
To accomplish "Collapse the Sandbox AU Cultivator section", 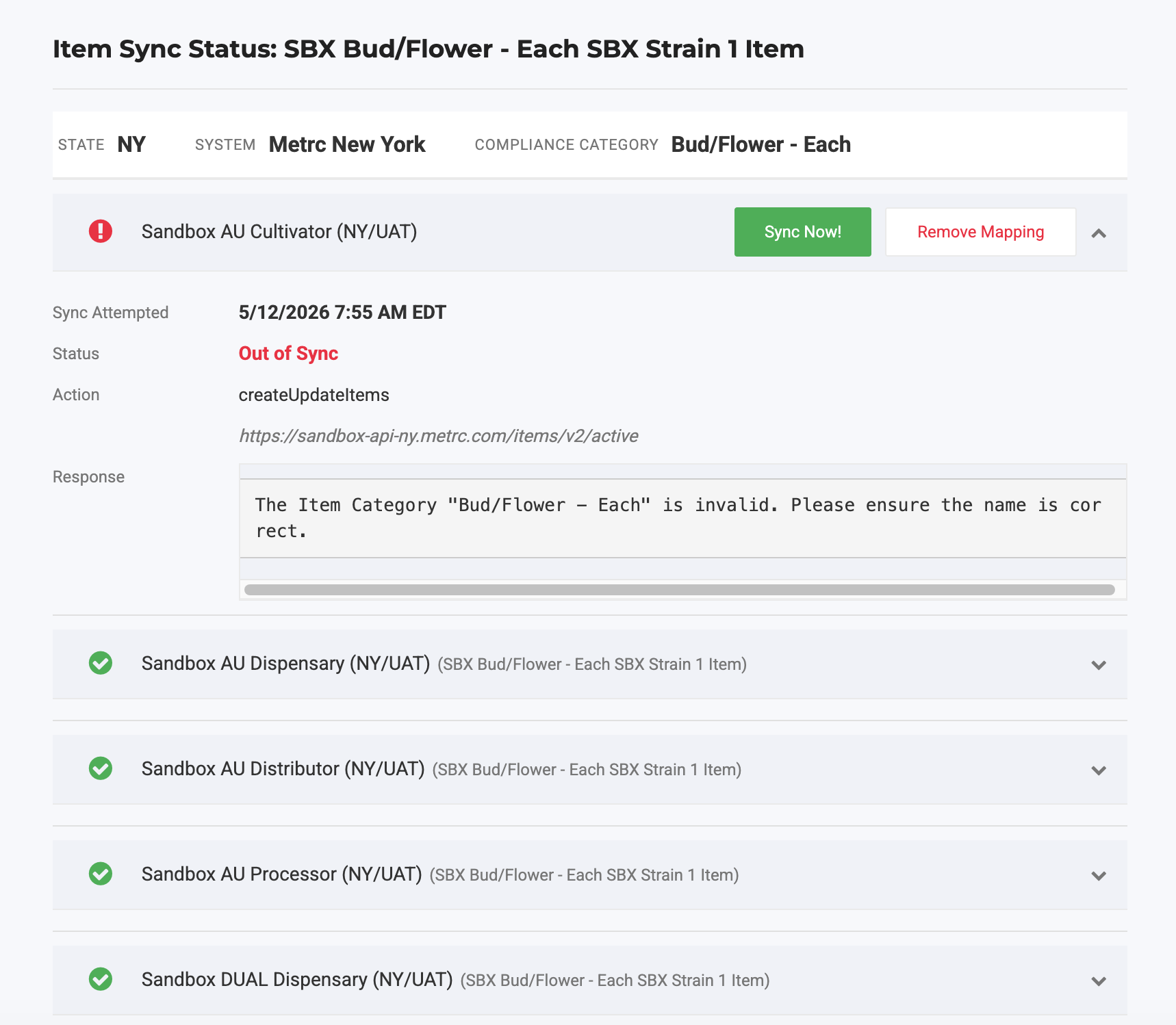I will click(x=1099, y=233).
